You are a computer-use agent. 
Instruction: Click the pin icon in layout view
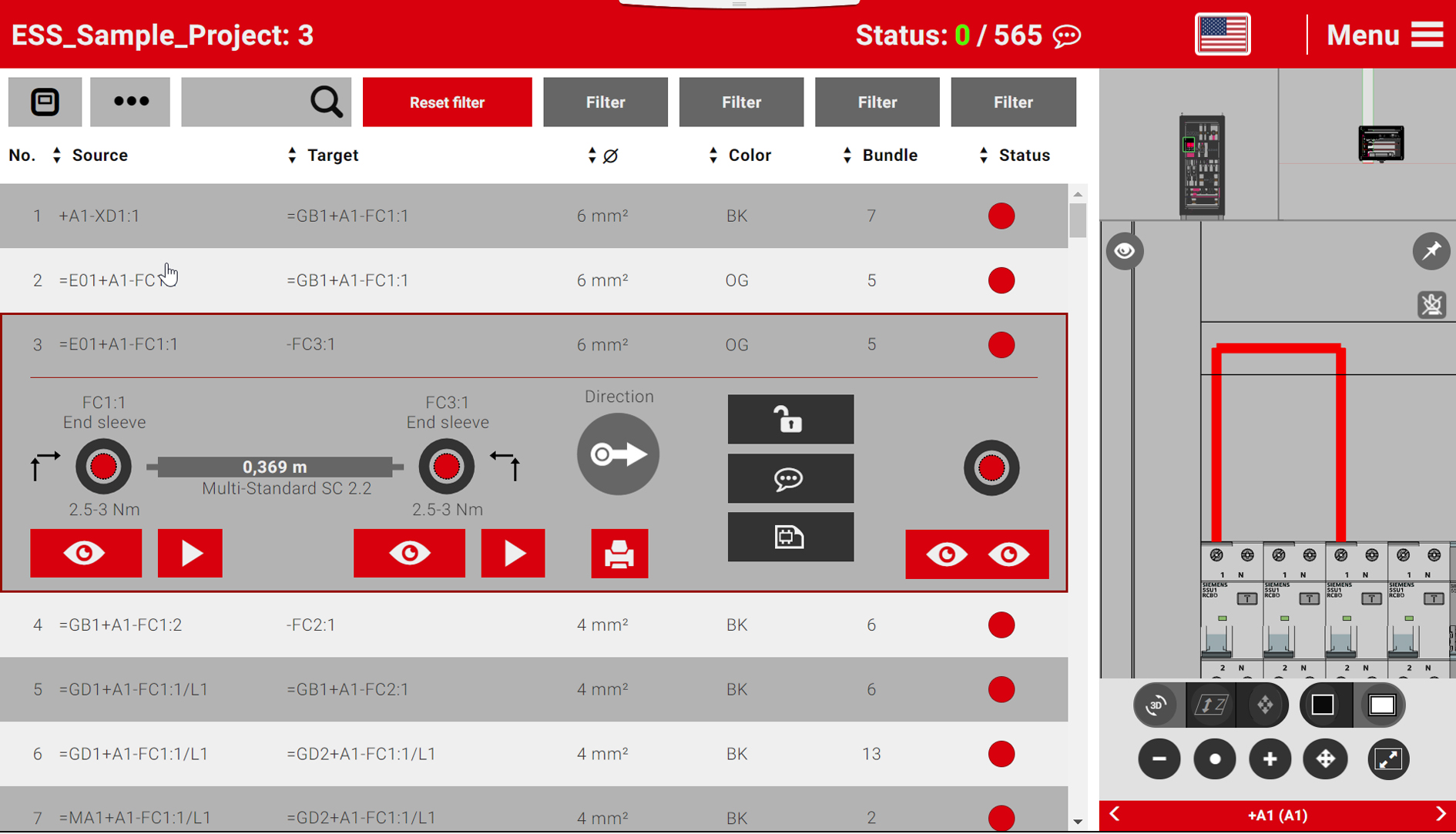click(x=1431, y=251)
